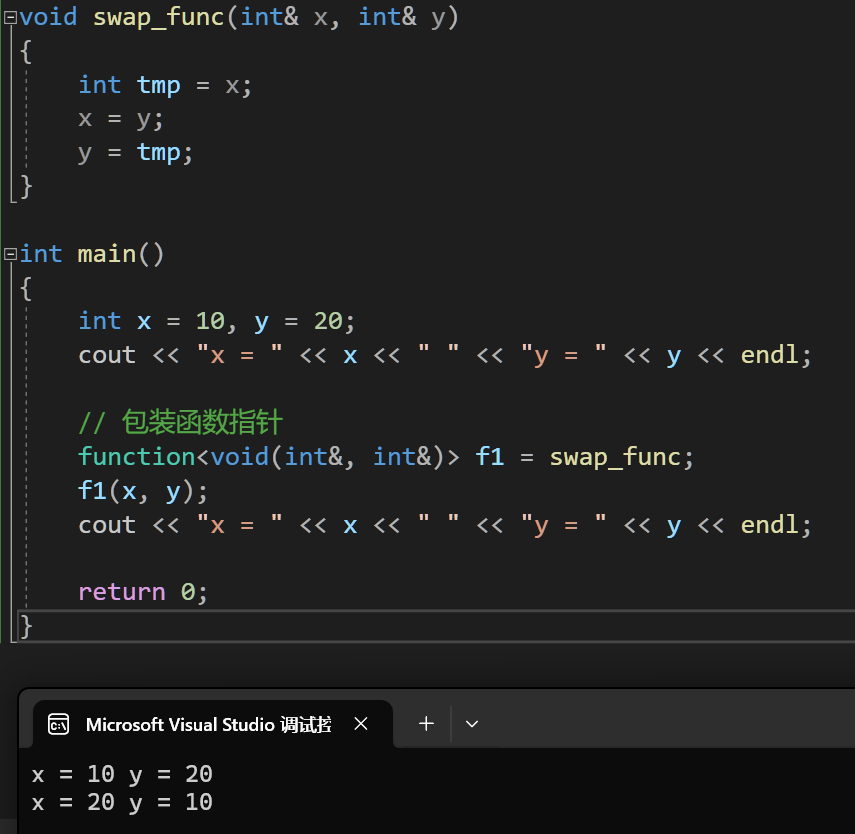Collapse the swap_func function block
855x834 pixels.
(10, 18)
